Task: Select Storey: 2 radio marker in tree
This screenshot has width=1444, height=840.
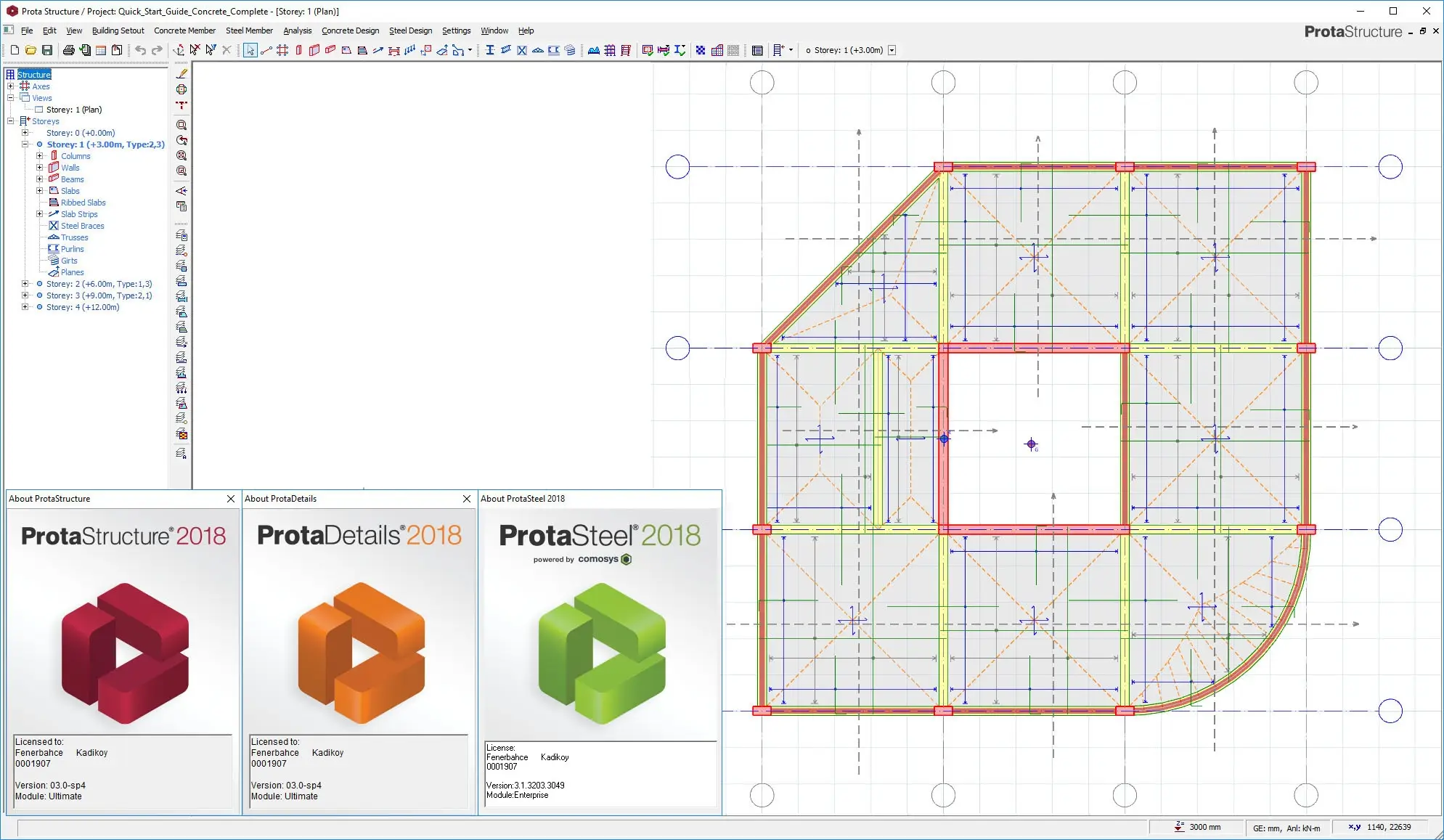Action: tap(40, 284)
